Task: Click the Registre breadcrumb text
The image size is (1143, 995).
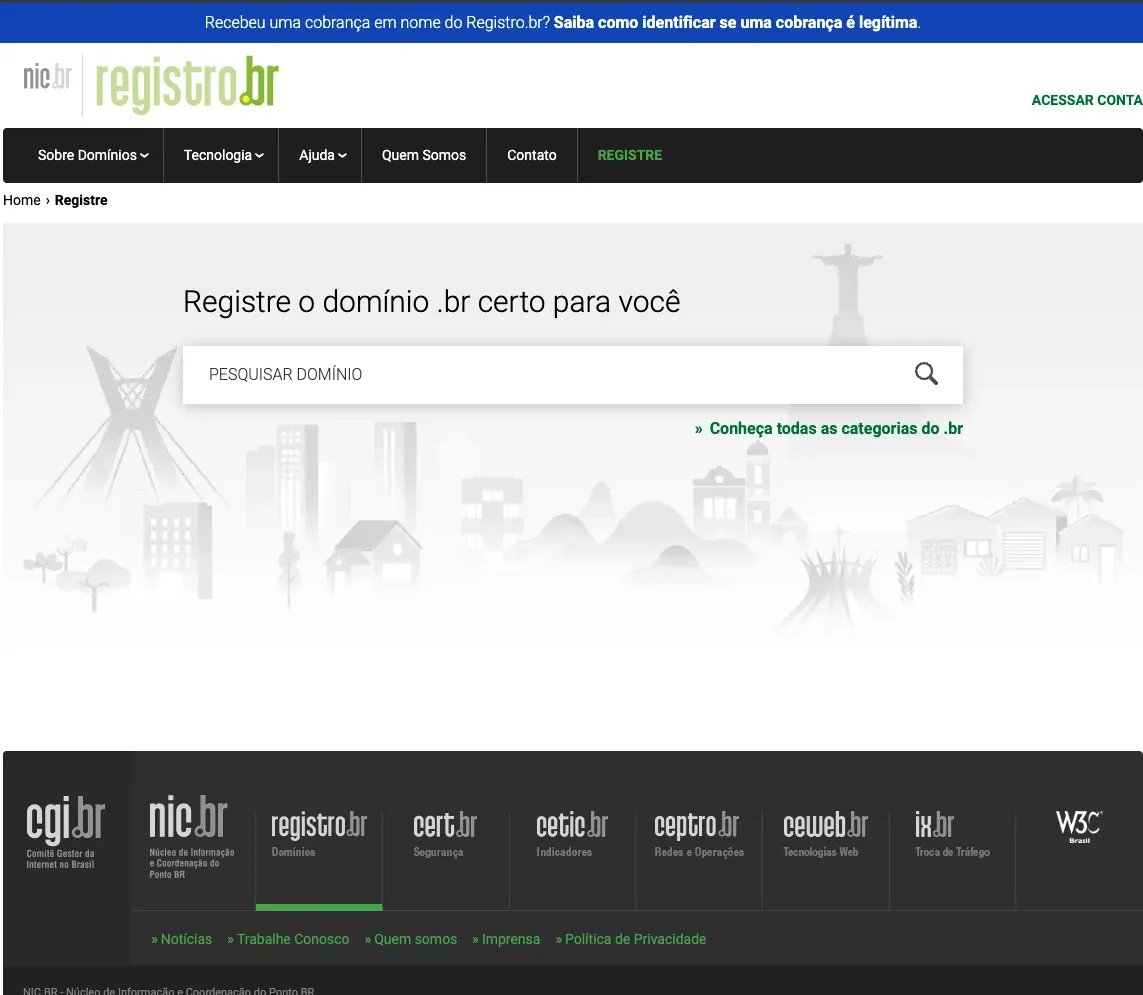Action: (x=81, y=200)
